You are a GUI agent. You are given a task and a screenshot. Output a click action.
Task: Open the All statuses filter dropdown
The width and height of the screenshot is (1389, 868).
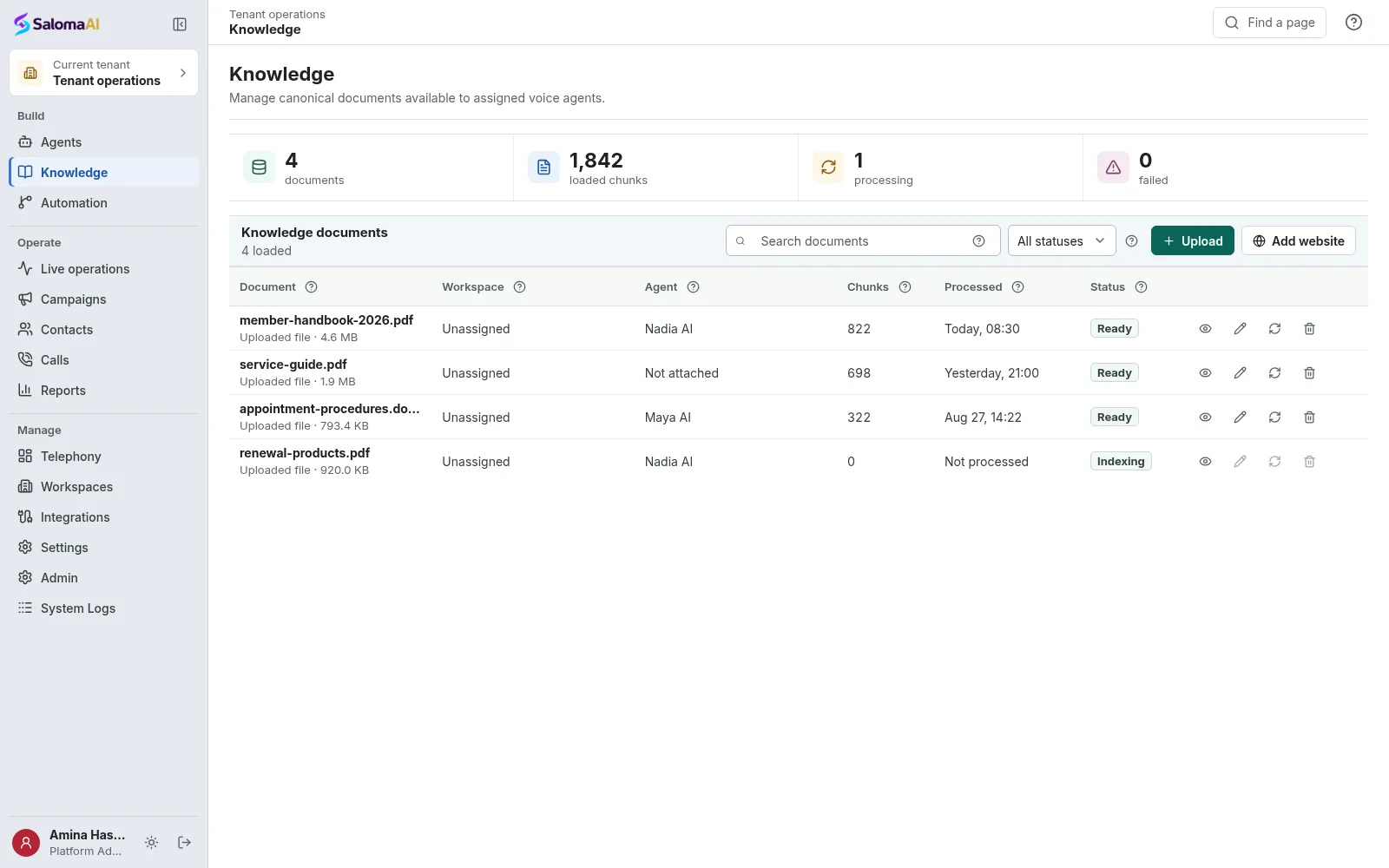click(1062, 241)
